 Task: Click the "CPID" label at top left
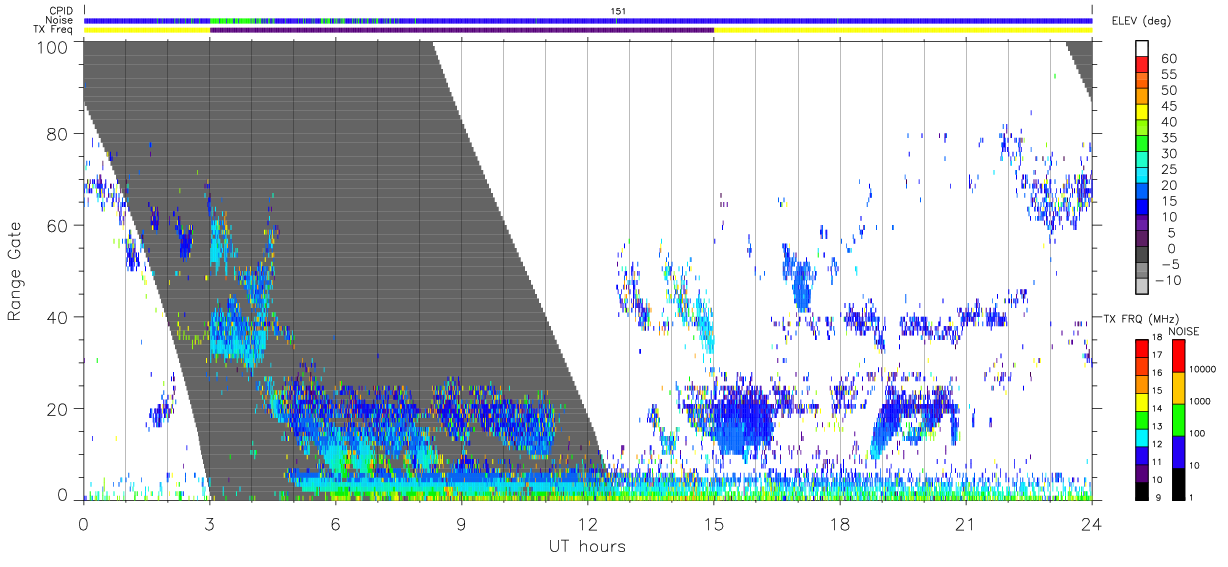(x=62, y=11)
